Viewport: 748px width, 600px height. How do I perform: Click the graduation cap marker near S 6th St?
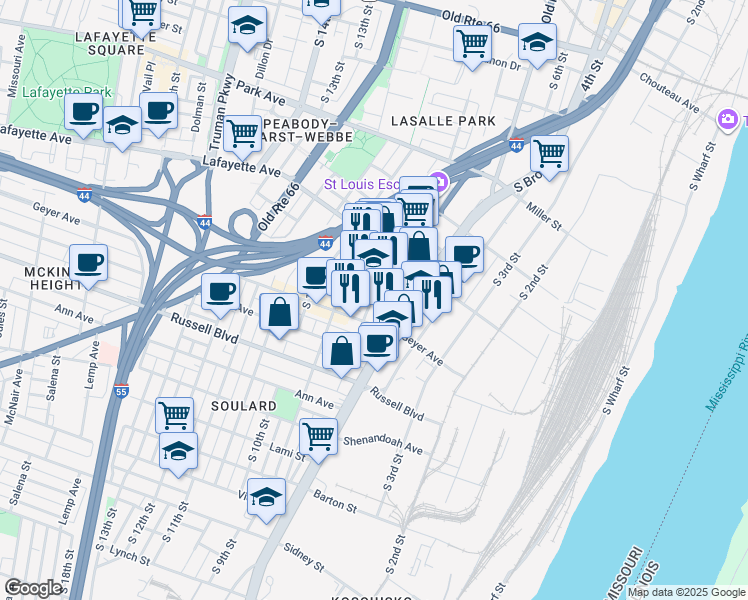tap(537, 43)
